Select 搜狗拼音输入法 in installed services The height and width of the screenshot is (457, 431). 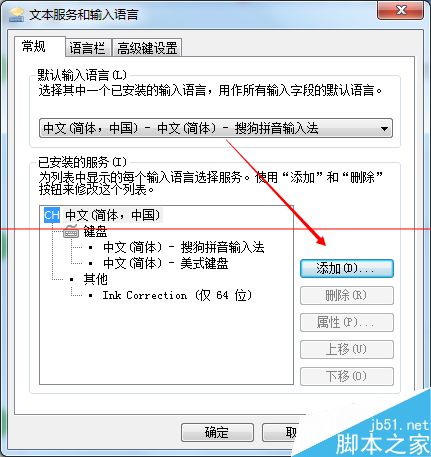pos(184,247)
